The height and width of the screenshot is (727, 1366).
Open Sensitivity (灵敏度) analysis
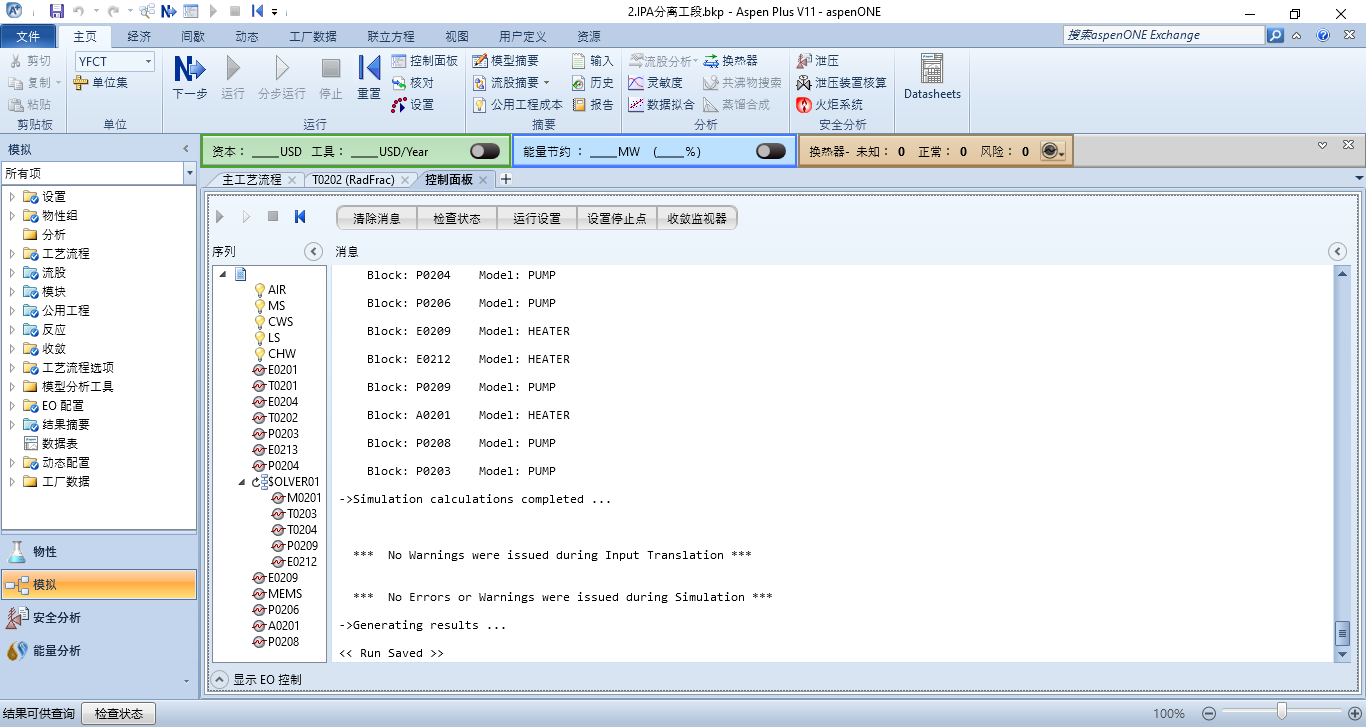coord(655,83)
